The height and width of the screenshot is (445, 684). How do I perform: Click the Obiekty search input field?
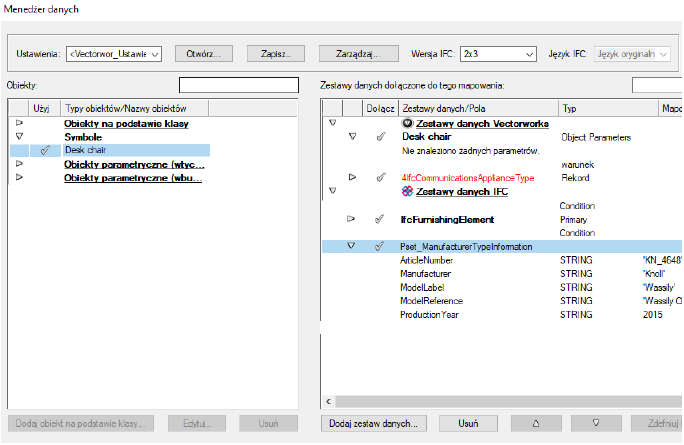(238, 85)
